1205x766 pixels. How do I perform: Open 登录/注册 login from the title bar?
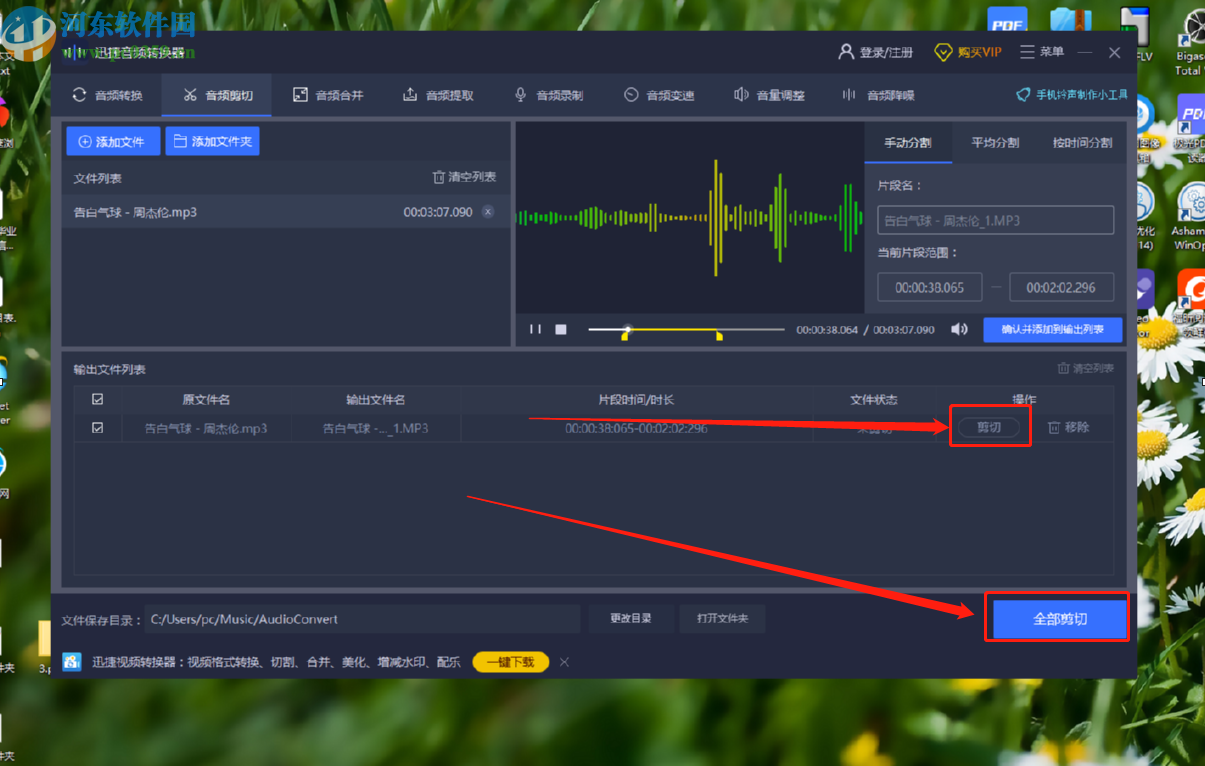[876, 52]
